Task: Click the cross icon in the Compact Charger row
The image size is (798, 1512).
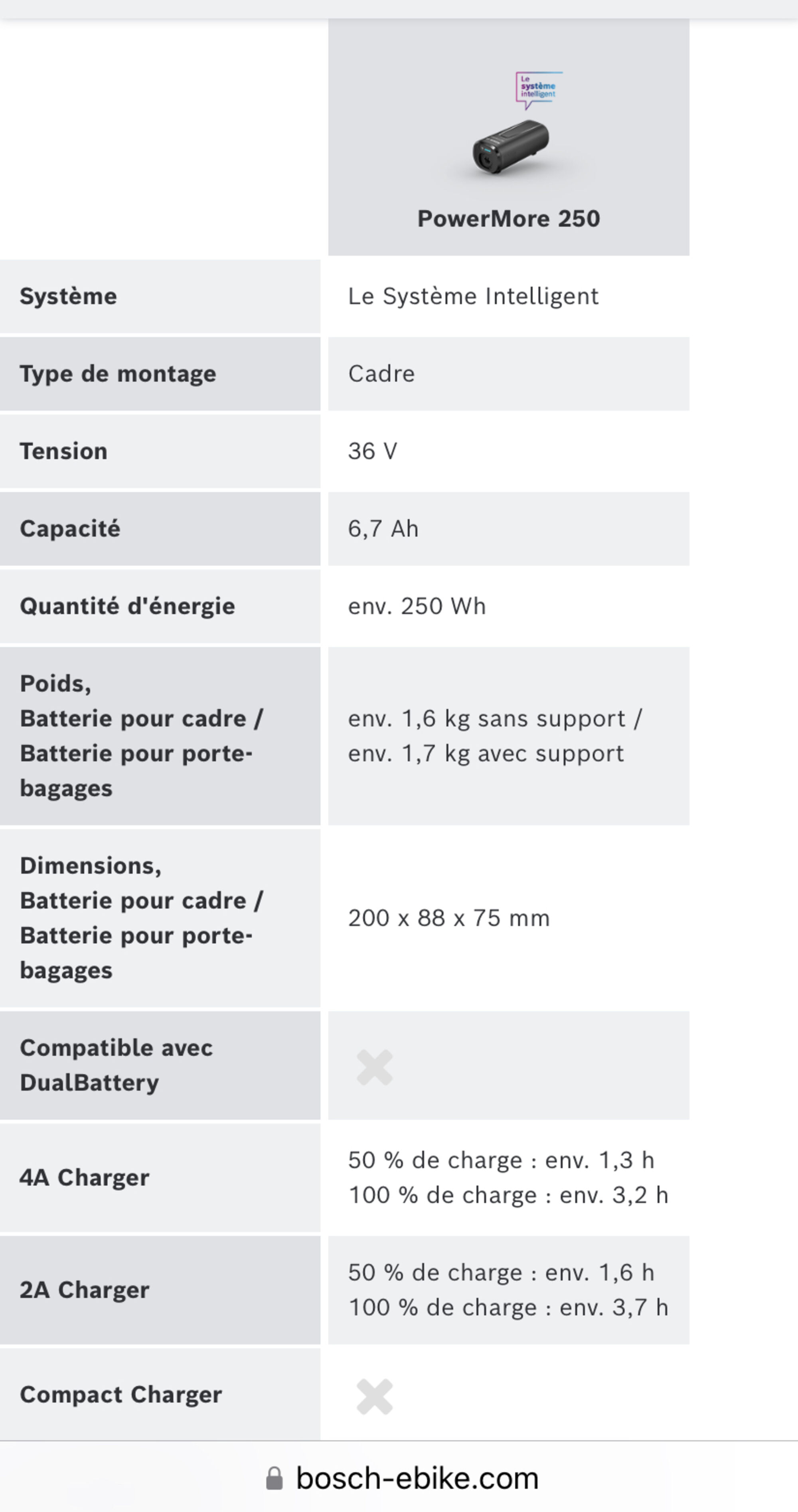Action: click(x=374, y=1396)
